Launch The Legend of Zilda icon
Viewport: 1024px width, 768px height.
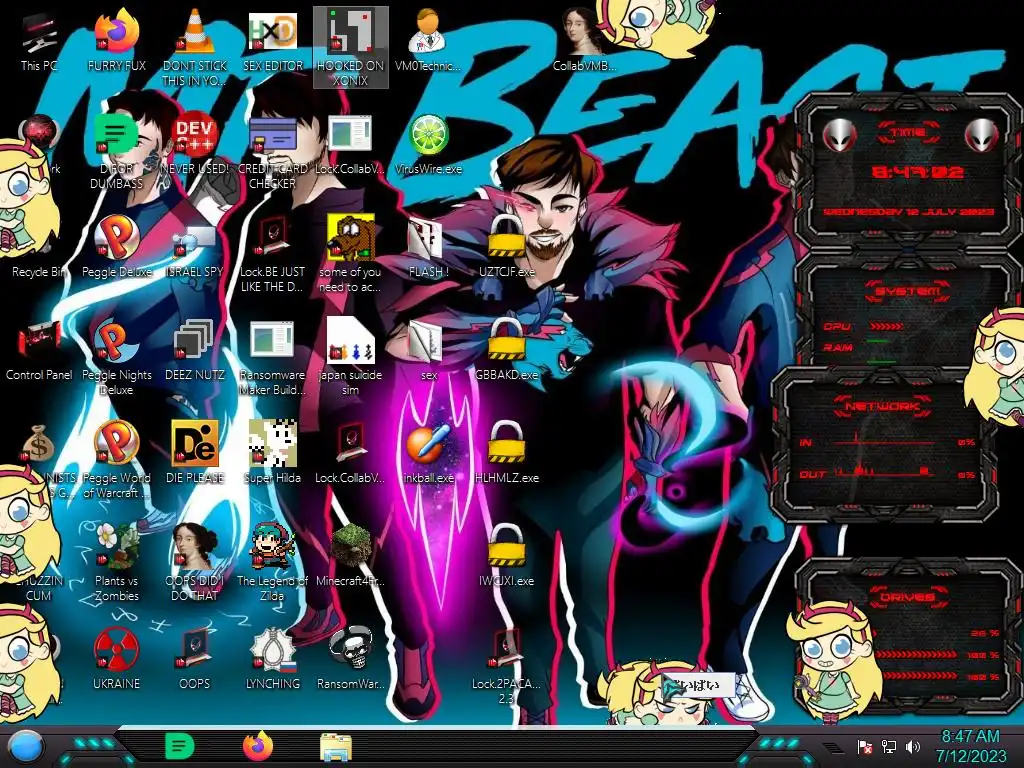(273, 563)
